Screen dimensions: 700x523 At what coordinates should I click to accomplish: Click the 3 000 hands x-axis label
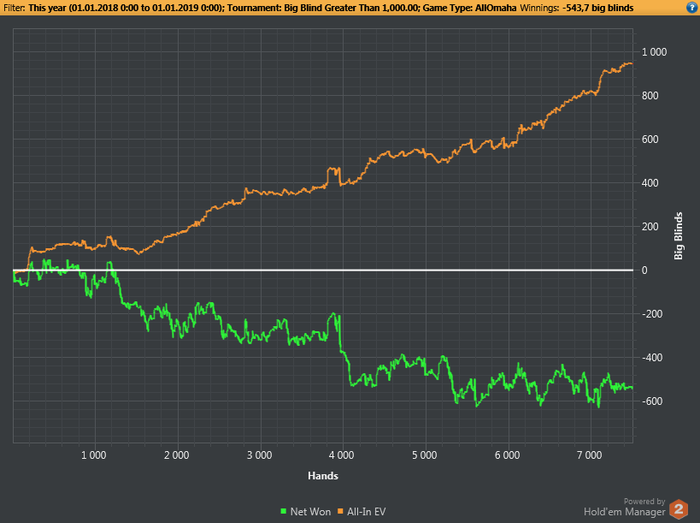coord(259,455)
